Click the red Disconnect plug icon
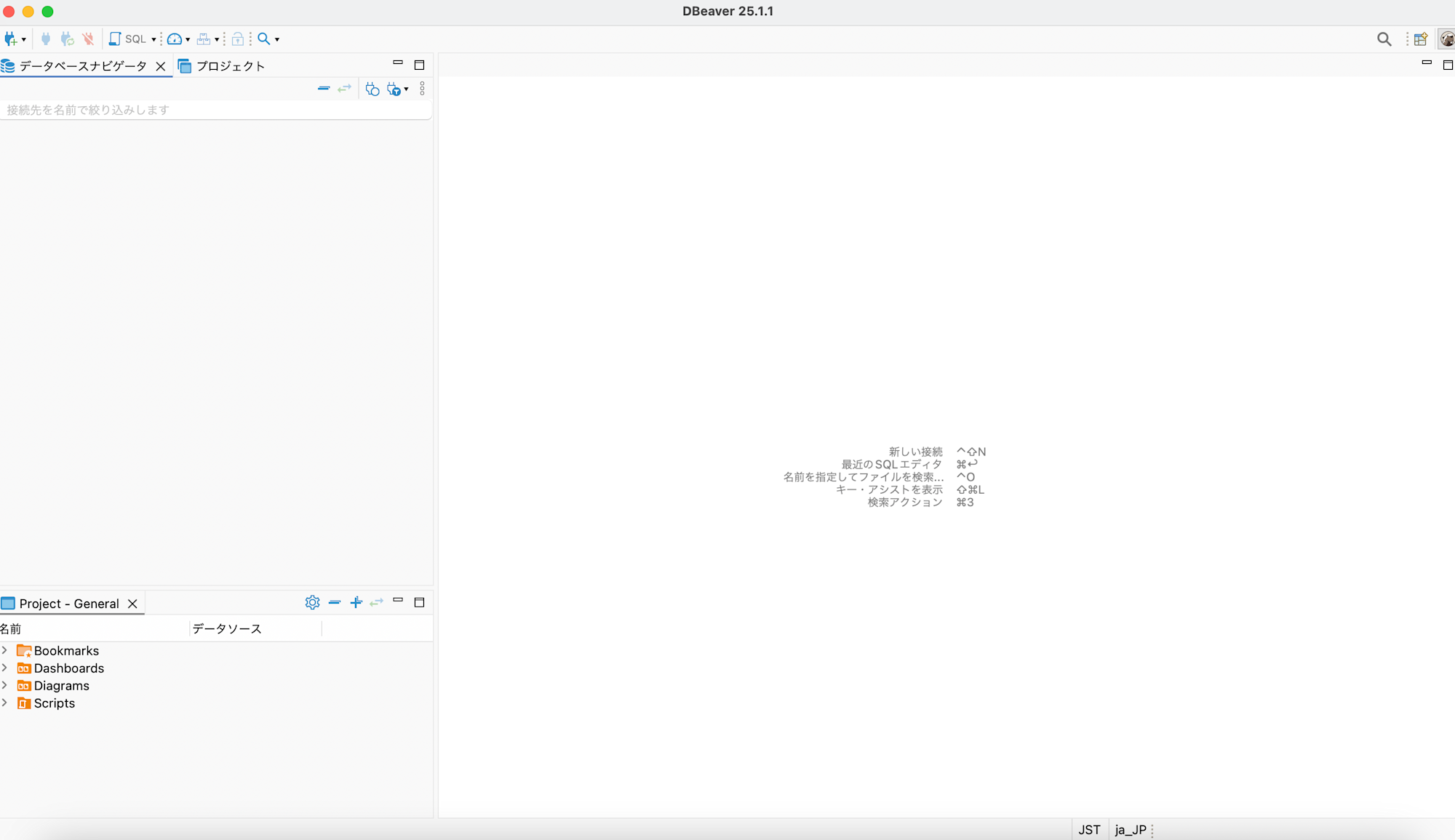The height and width of the screenshot is (840, 1455). pos(88,39)
